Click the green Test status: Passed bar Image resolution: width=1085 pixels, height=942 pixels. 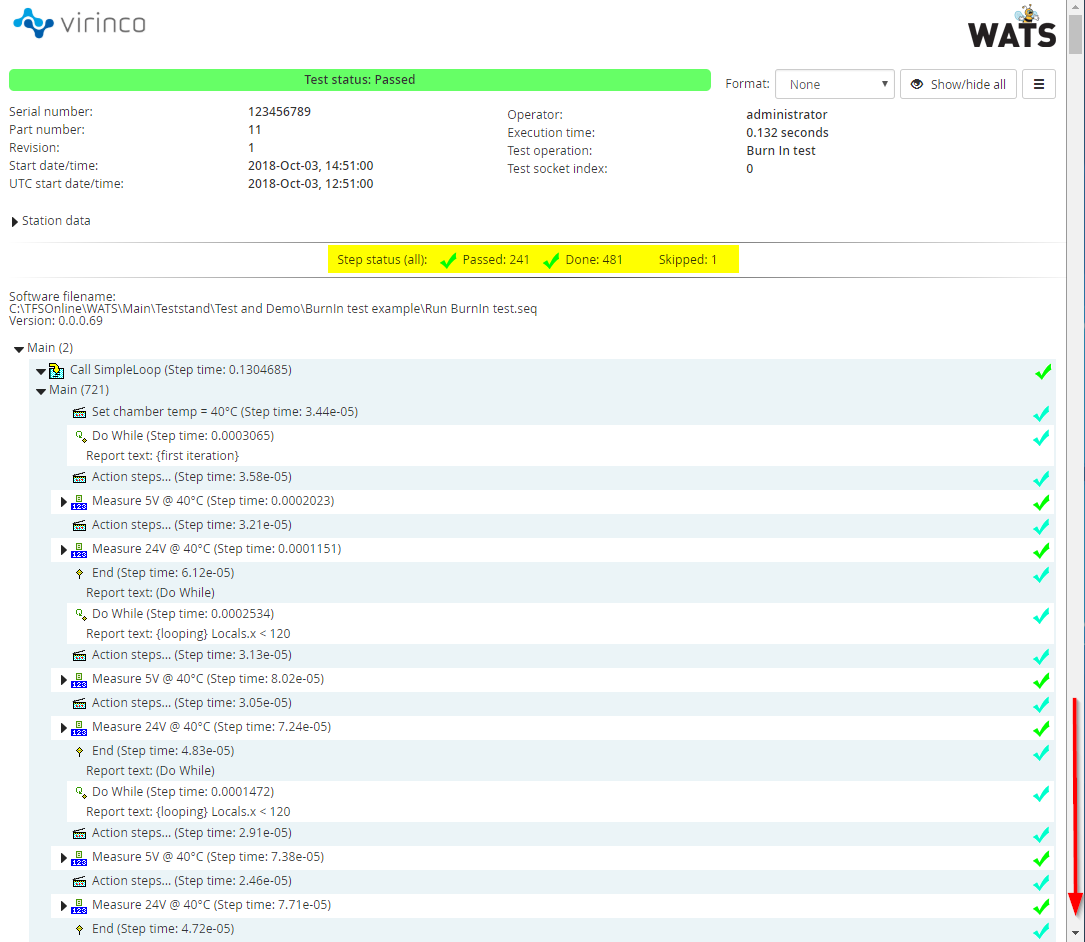pyautogui.click(x=359, y=80)
